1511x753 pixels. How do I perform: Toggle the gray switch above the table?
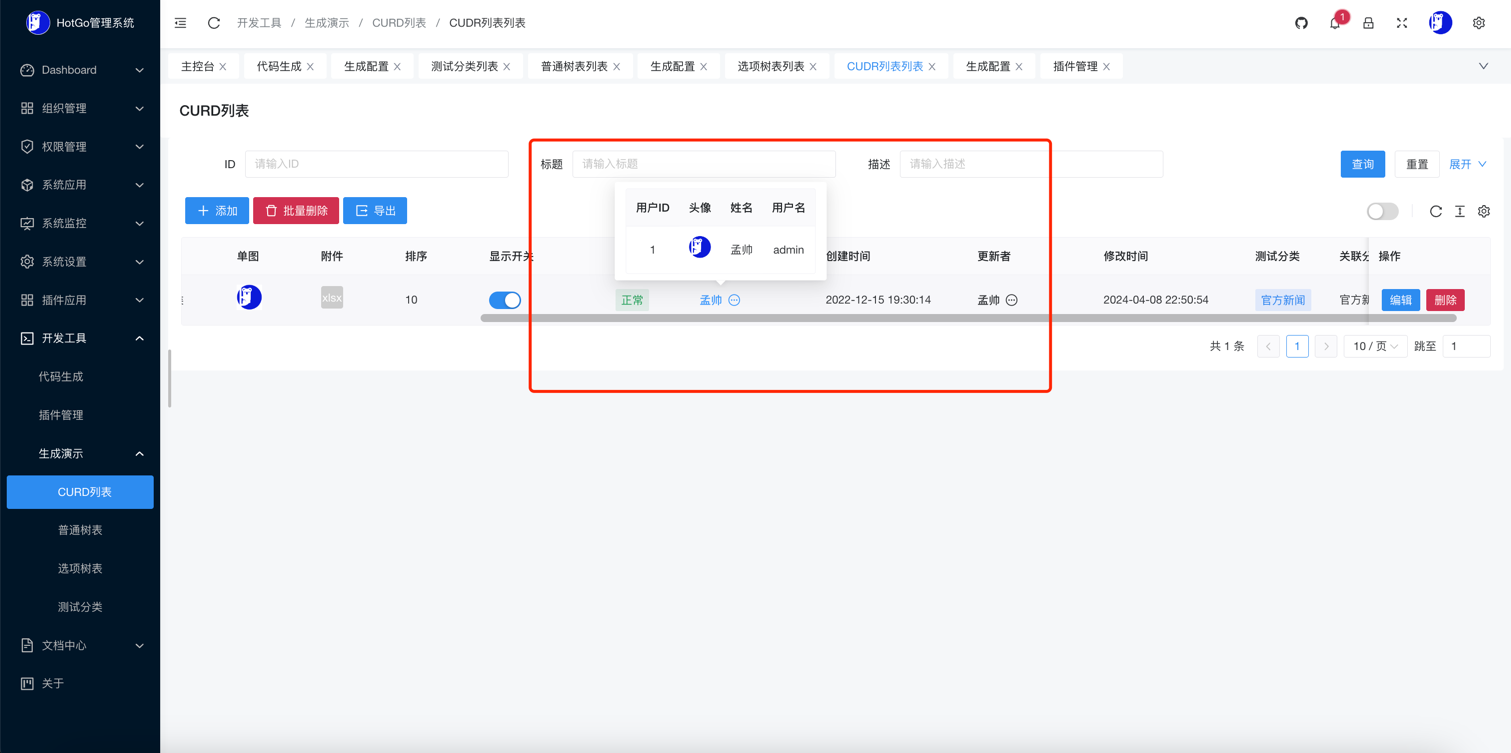tap(1382, 211)
